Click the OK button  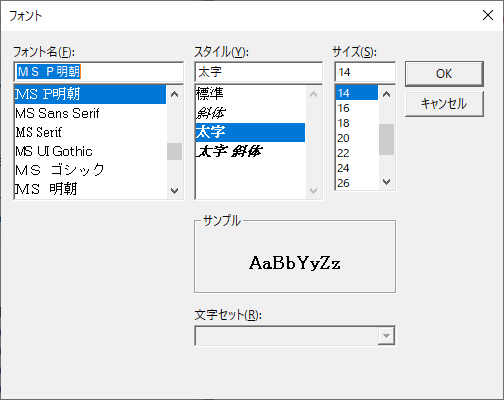tap(444, 74)
